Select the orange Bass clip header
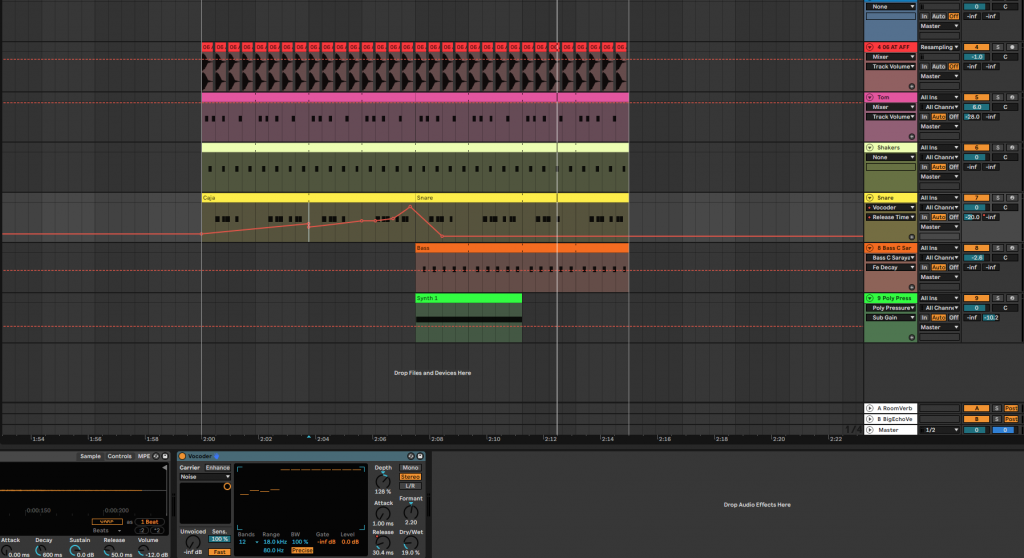 (x=522, y=248)
